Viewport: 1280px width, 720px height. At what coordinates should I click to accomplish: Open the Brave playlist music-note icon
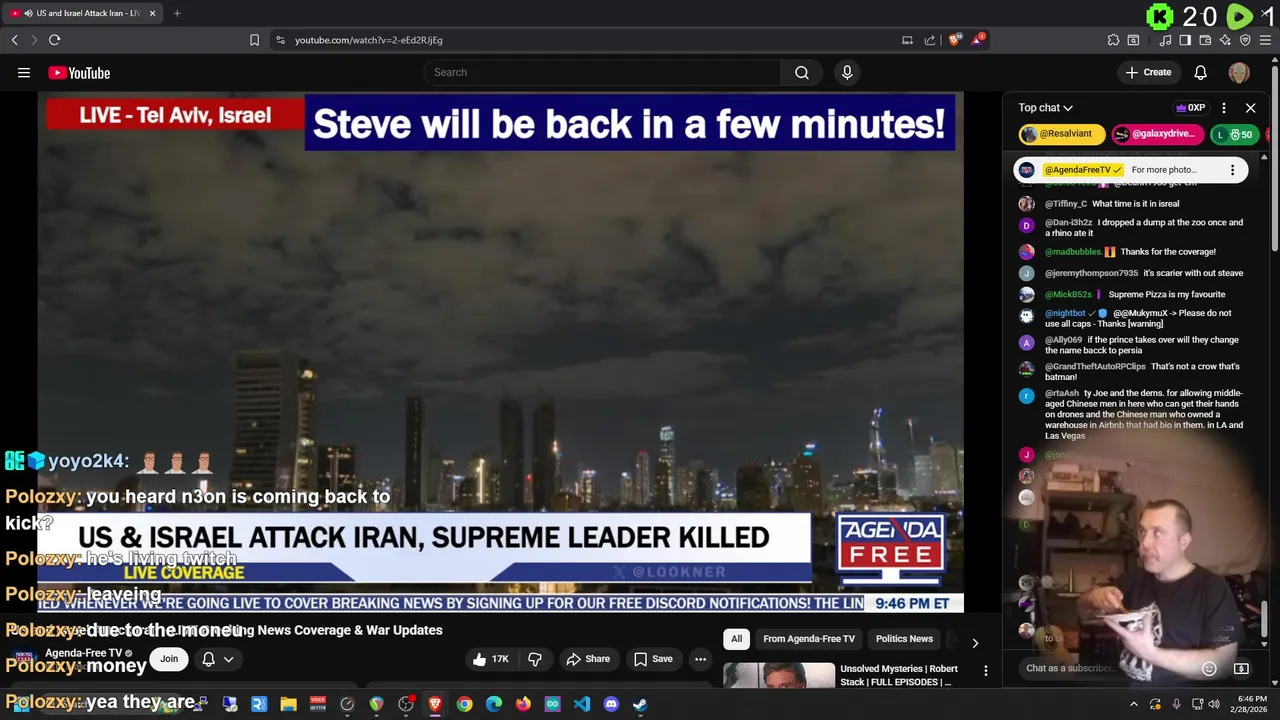click(x=1165, y=40)
